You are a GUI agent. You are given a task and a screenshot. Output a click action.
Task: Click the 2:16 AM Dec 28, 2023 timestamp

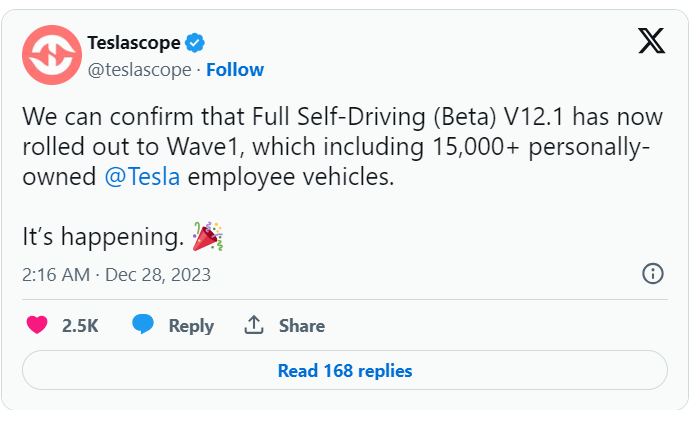[x=116, y=275]
